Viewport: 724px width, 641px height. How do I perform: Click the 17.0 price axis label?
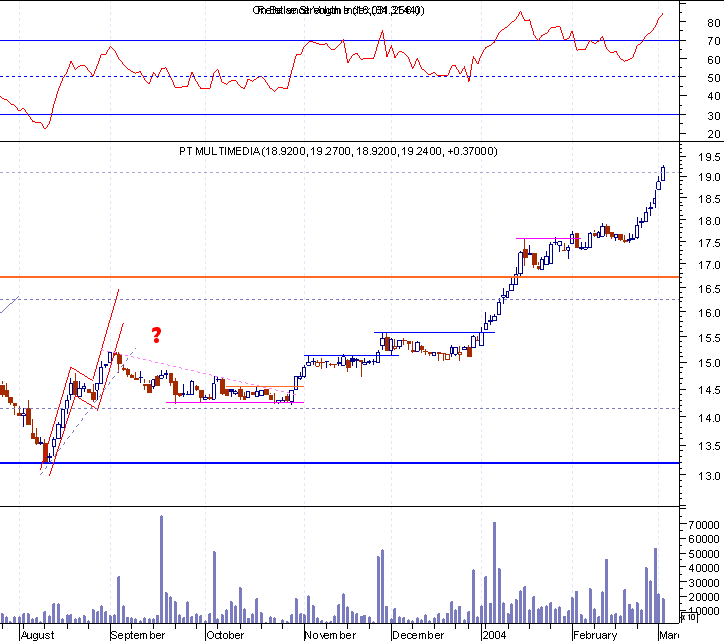[x=709, y=265]
